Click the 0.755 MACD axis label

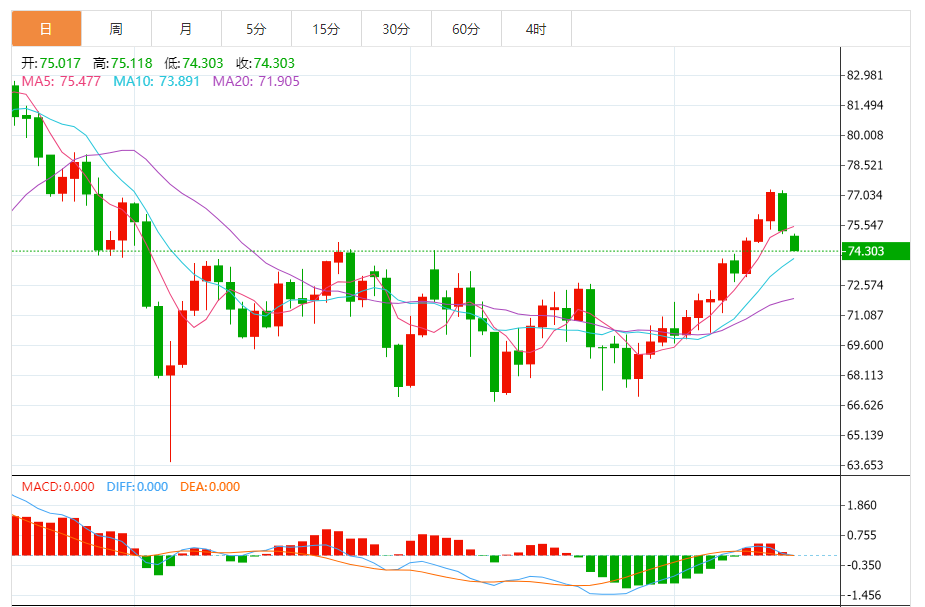coord(862,536)
